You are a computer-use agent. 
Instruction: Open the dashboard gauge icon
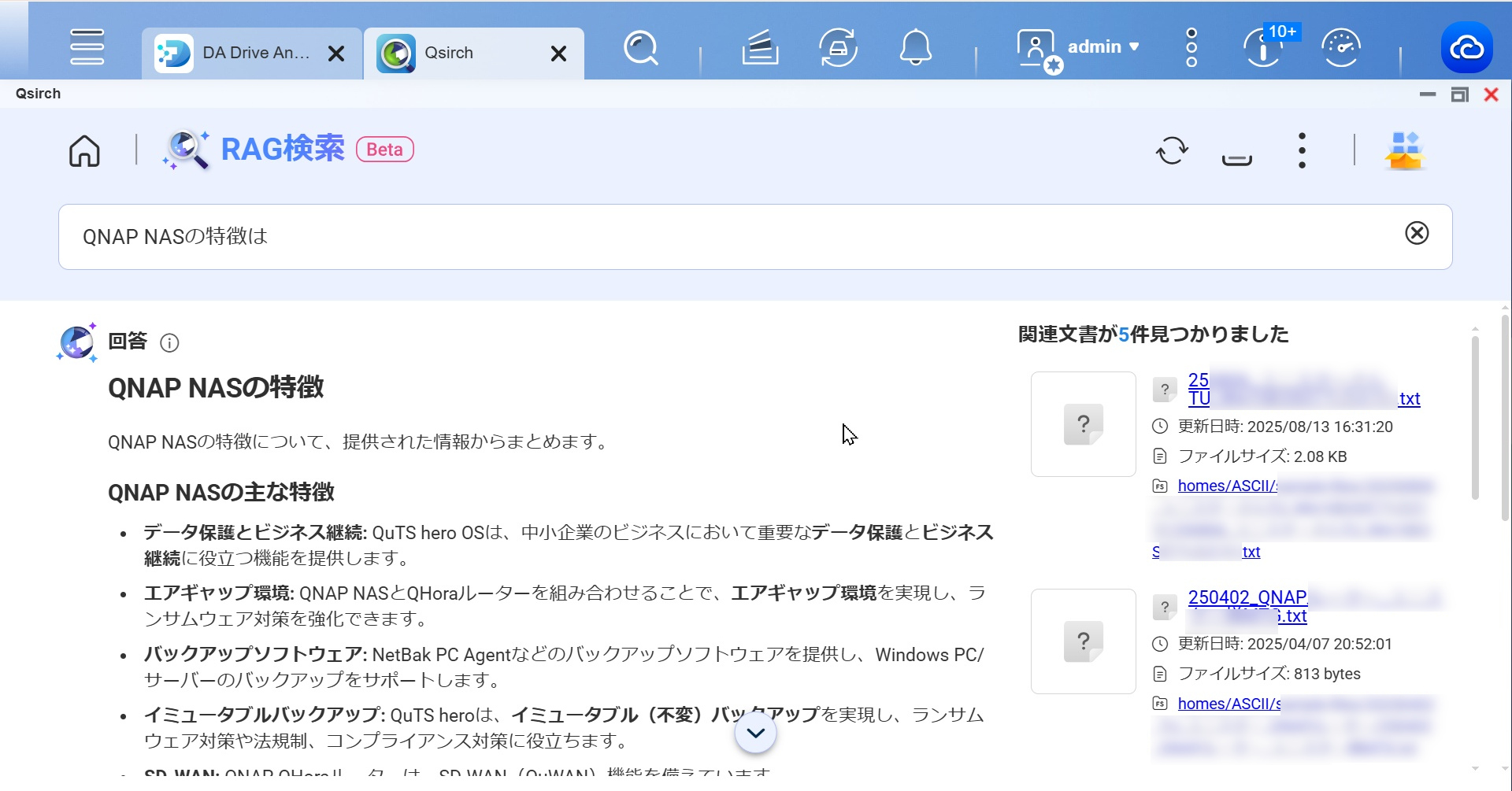(x=1341, y=47)
